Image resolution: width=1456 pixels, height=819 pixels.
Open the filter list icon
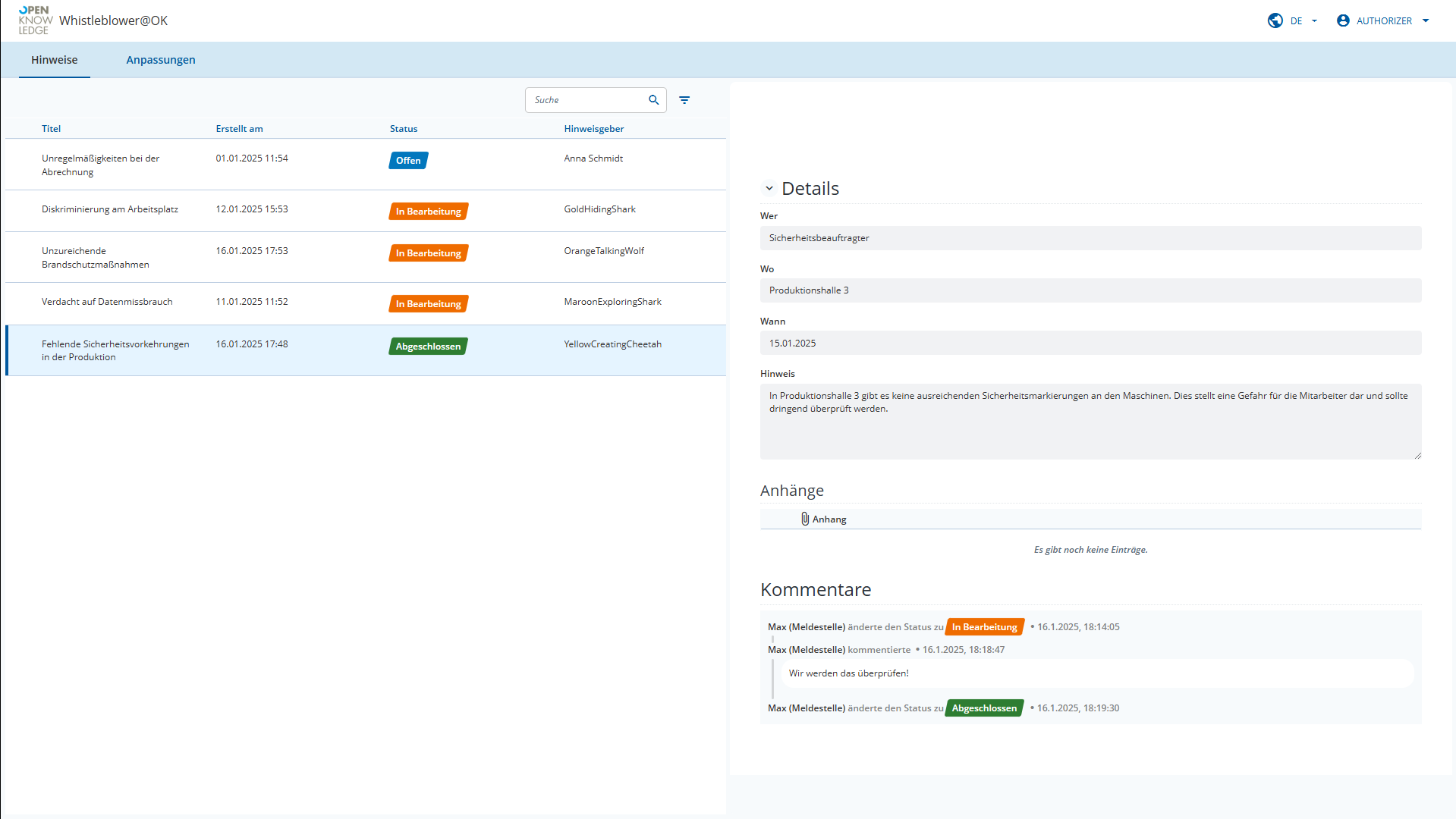click(x=684, y=100)
